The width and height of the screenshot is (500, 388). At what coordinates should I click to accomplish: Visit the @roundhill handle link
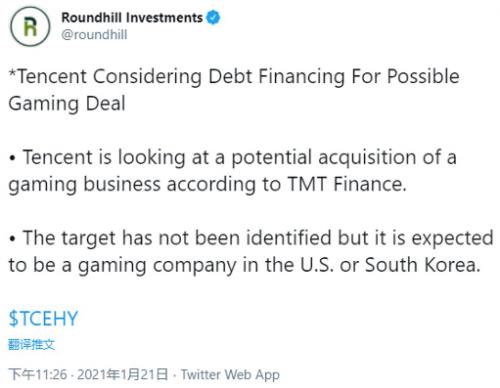[94, 35]
